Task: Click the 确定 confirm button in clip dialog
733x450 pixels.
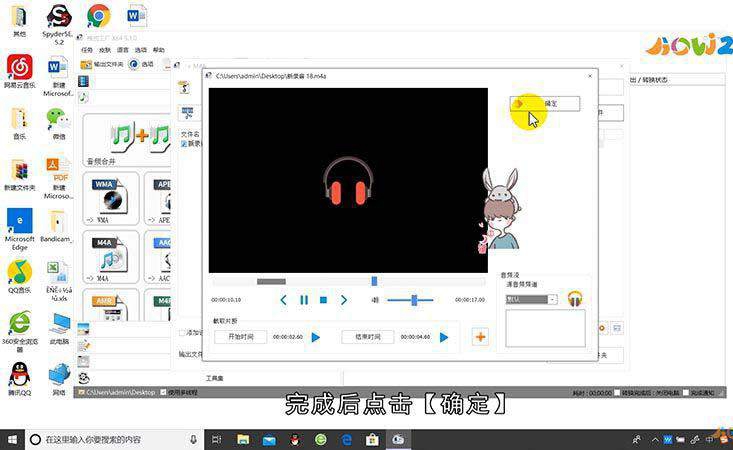Action: pos(545,103)
